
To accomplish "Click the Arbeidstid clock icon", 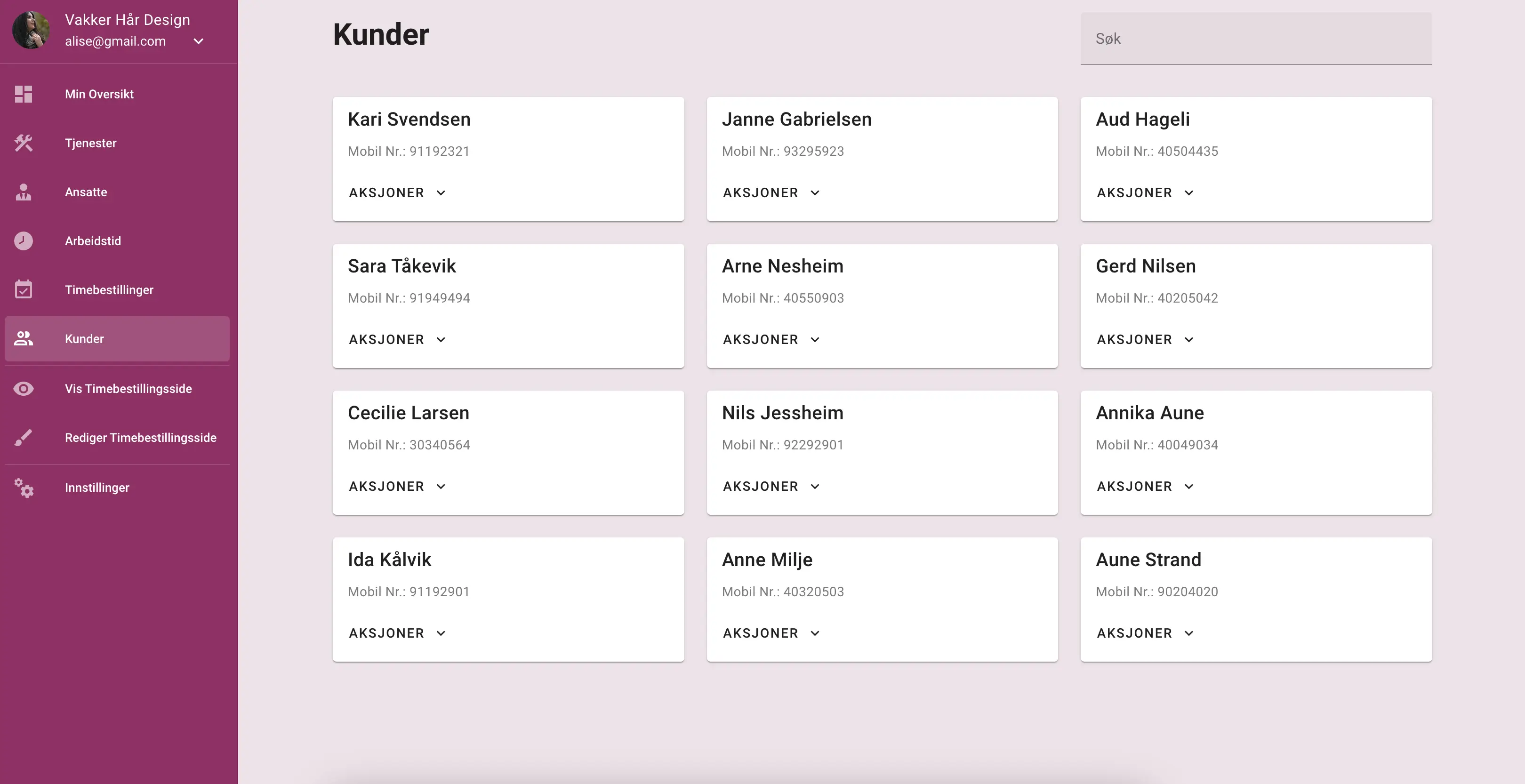I will click(24, 241).
